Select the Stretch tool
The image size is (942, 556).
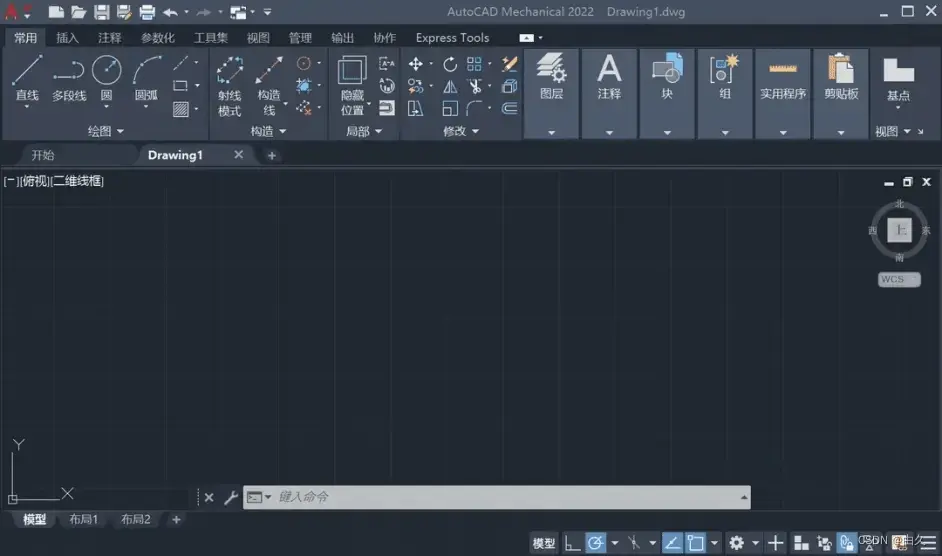[415, 109]
